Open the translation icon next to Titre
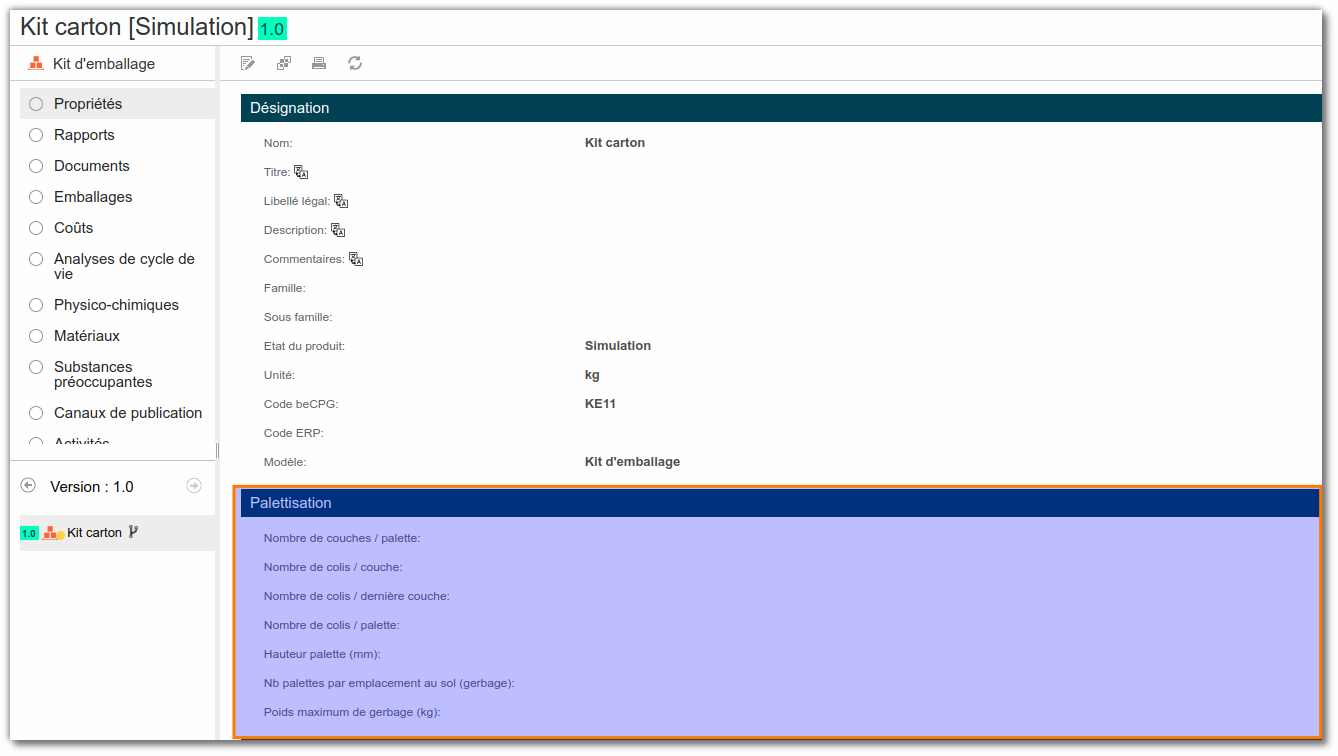The width and height of the screenshot is (1338, 756). [x=301, y=172]
